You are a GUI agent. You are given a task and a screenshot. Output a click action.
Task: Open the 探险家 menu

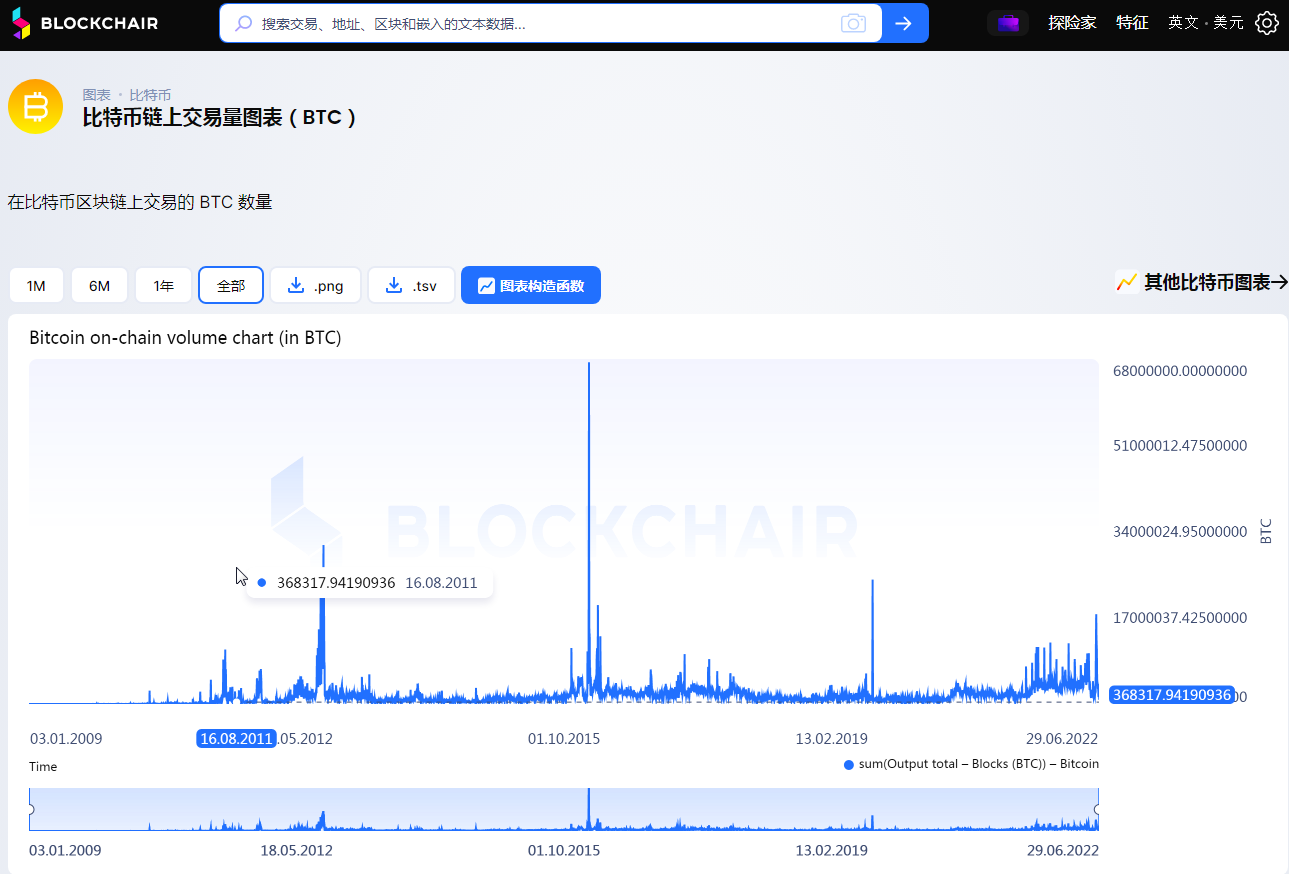click(1072, 23)
